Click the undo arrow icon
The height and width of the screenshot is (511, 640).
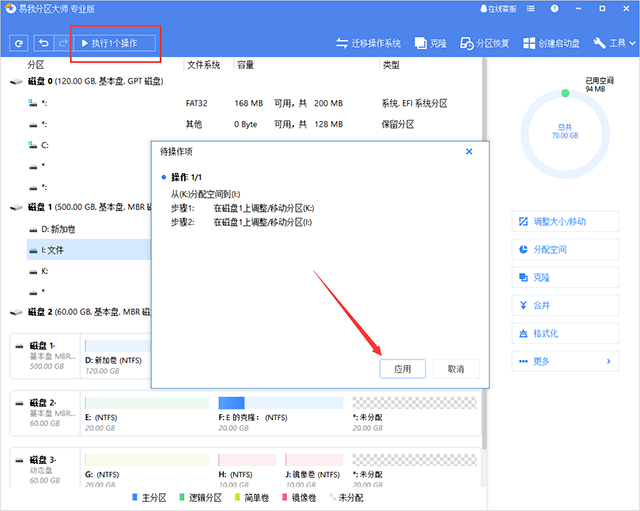pos(43,43)
